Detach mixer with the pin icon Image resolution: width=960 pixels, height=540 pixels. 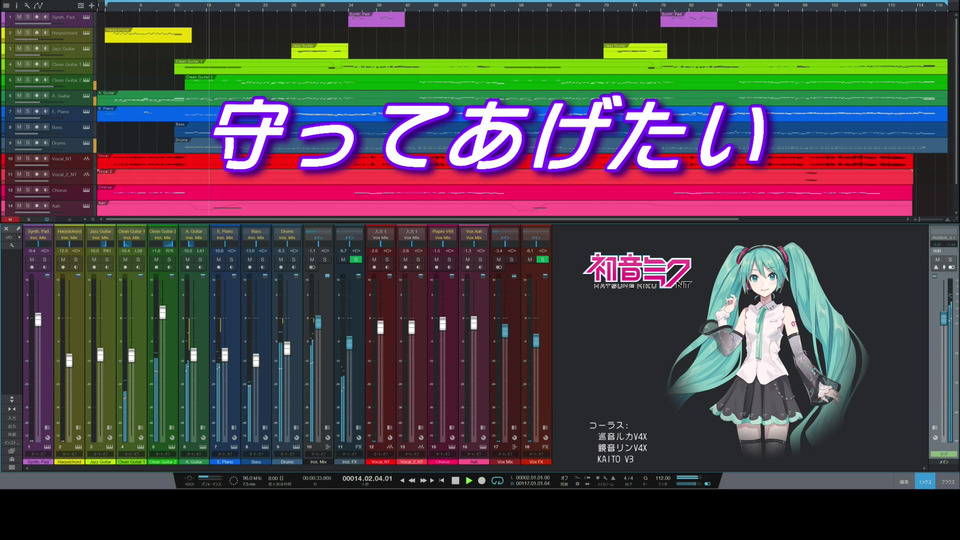[18, 229]
